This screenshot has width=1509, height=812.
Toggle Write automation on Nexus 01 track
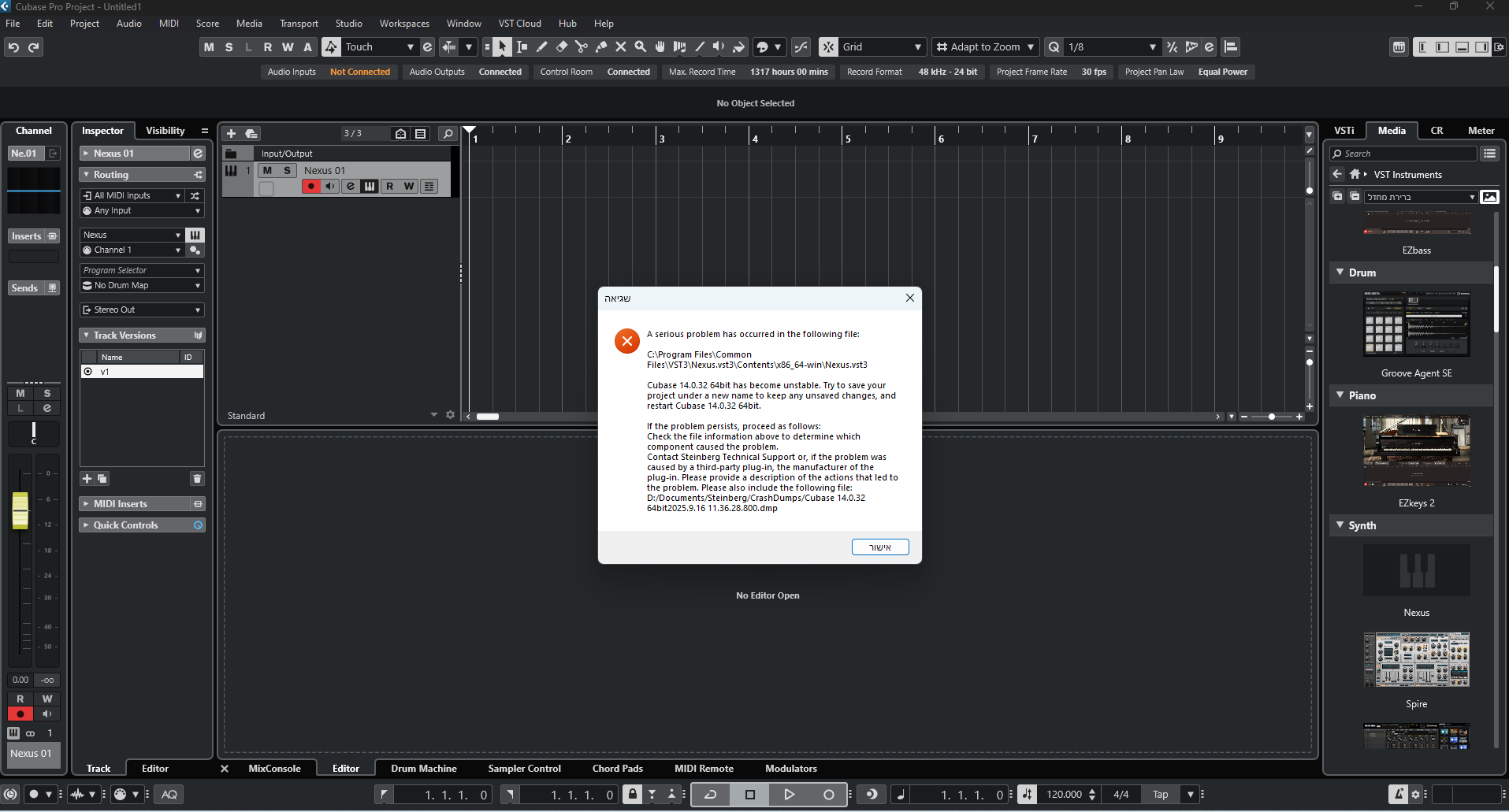point(409,187)
